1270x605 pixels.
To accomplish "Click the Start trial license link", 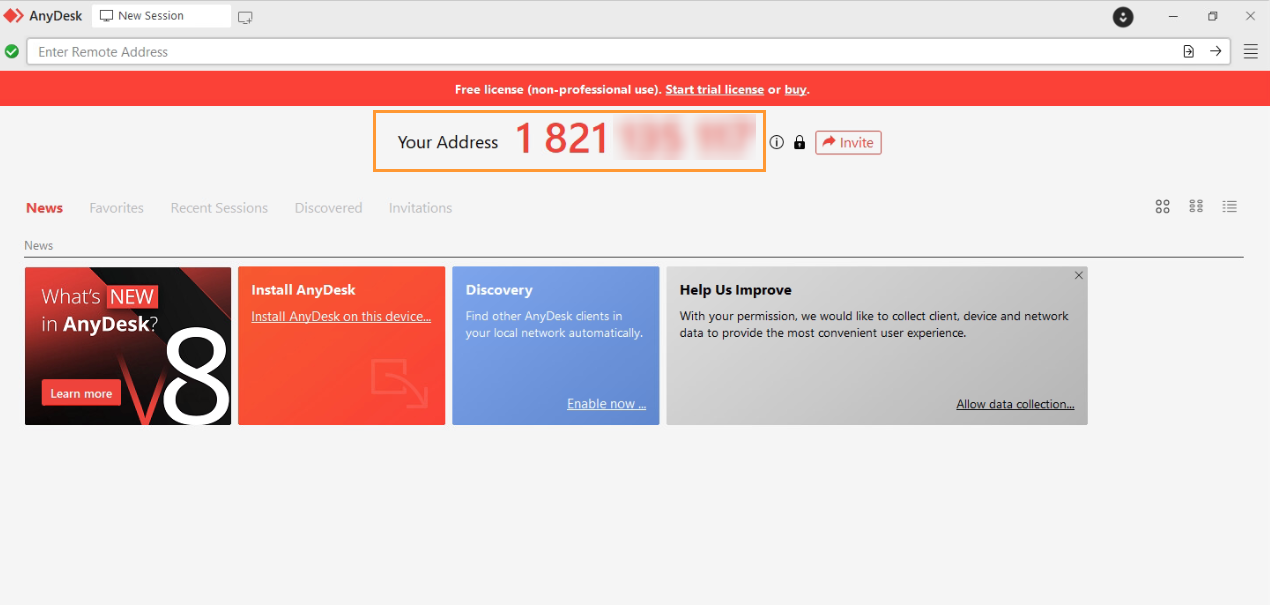I will click(x=714, y=89).
